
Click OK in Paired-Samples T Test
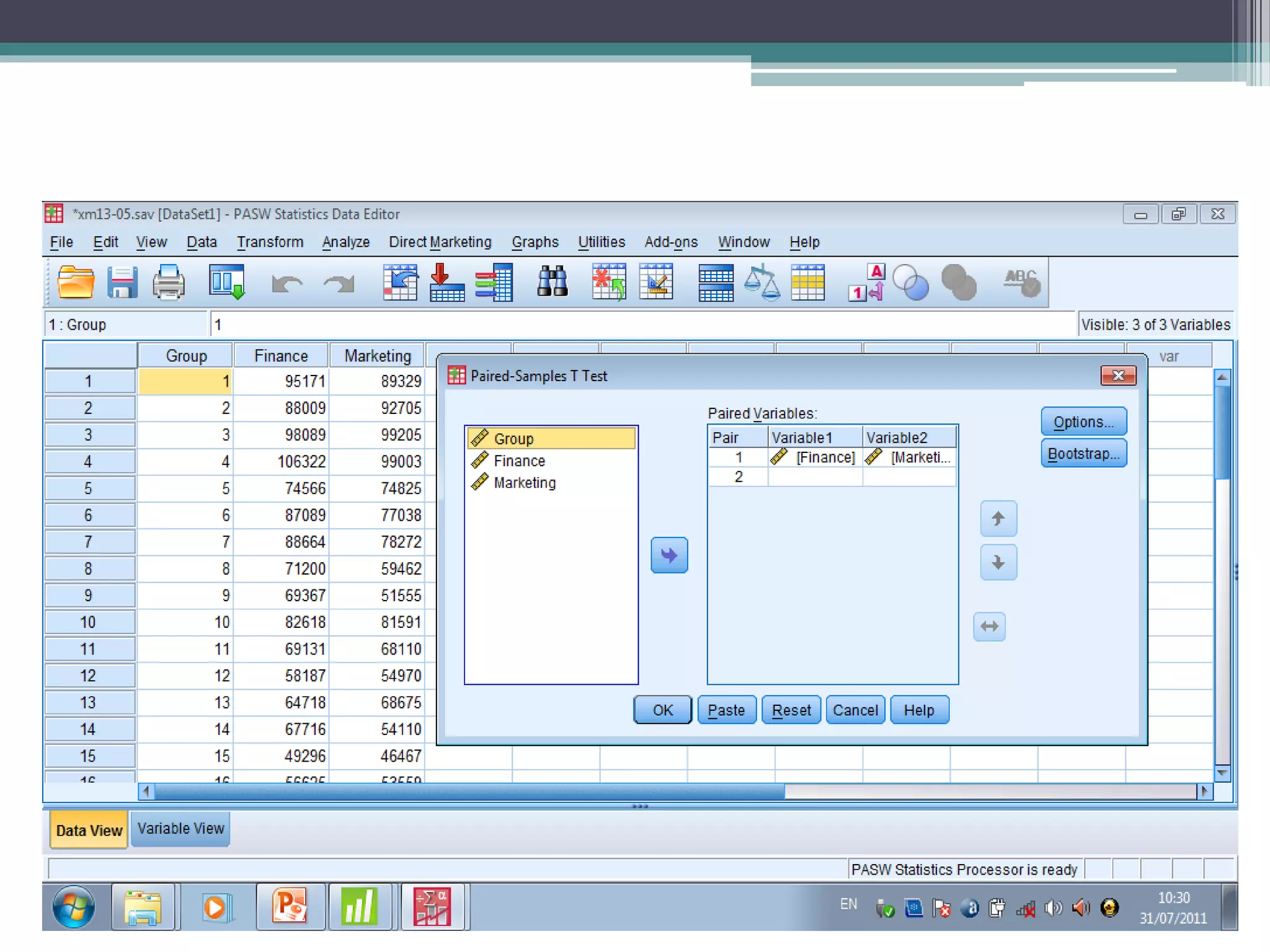coord(662,710)
